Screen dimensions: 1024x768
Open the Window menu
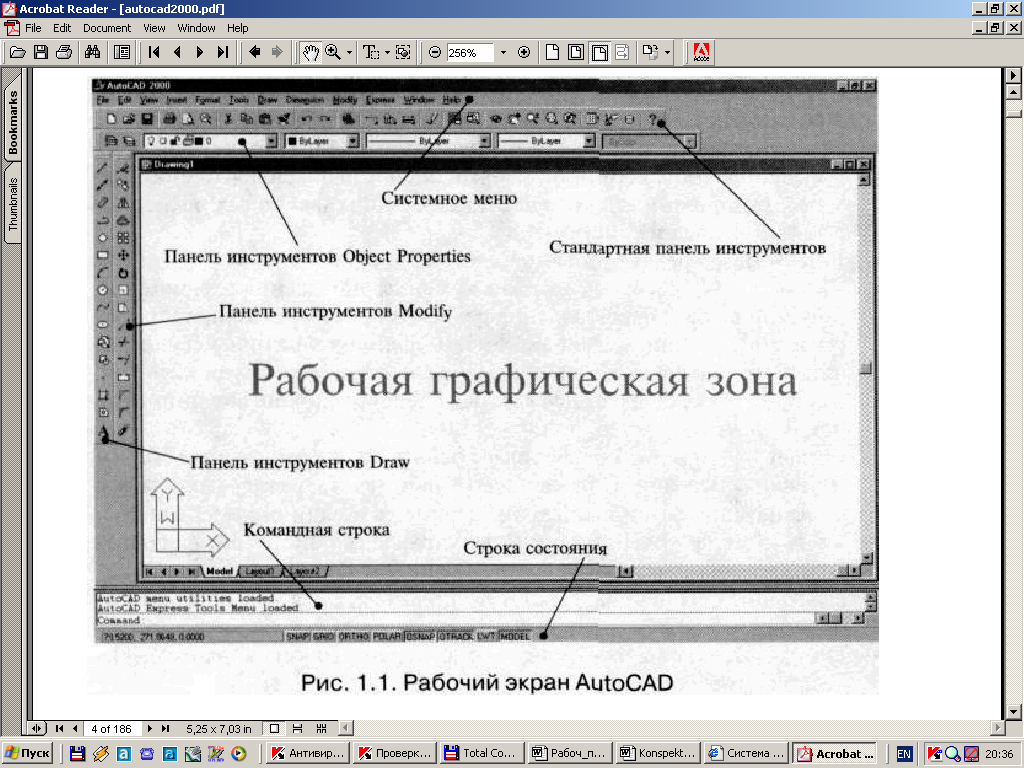[196, 28]
